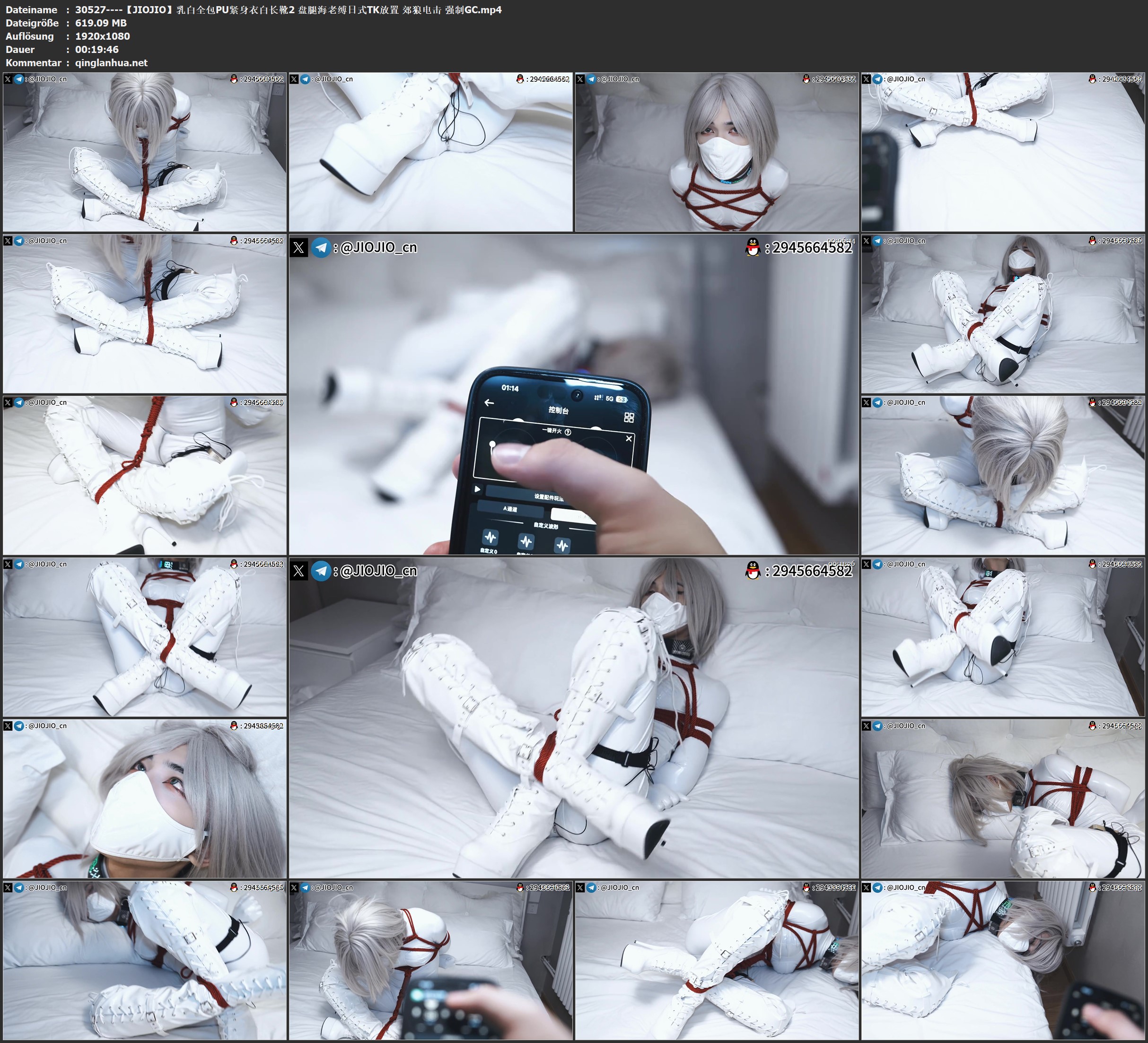Open the close-up face thumbnail in top row
The width and height of the screenshot is (1148, 1043).
click(x=716, y=151)
